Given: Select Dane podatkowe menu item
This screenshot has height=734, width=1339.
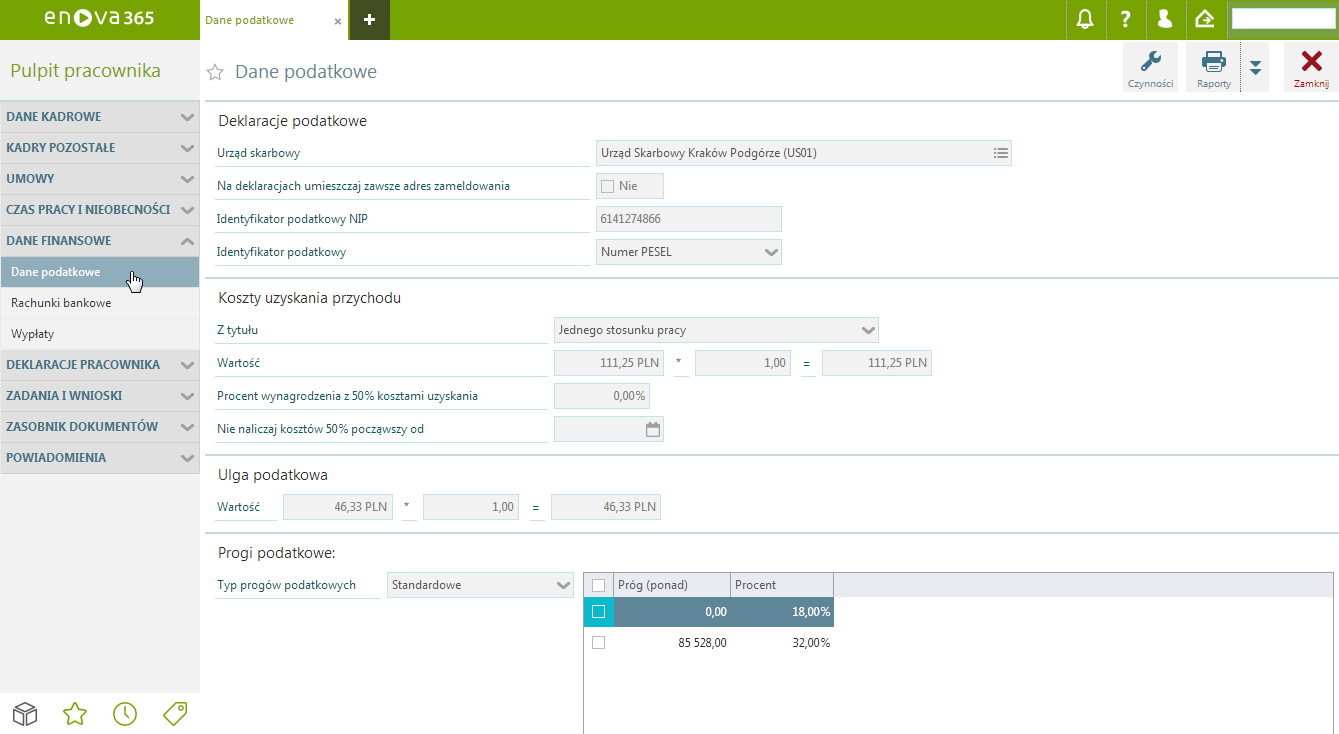Looking at the screenshot, I should (100, 272).
